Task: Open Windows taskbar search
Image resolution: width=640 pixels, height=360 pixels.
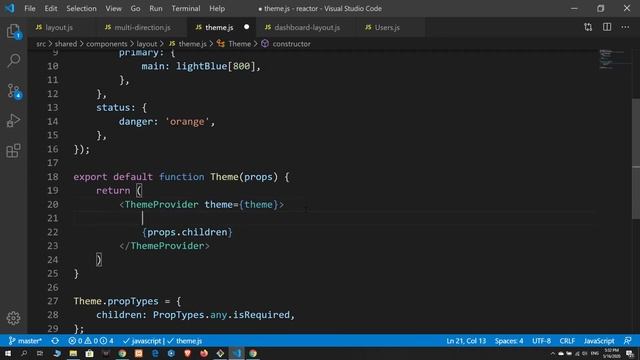Action: [24, 353]
